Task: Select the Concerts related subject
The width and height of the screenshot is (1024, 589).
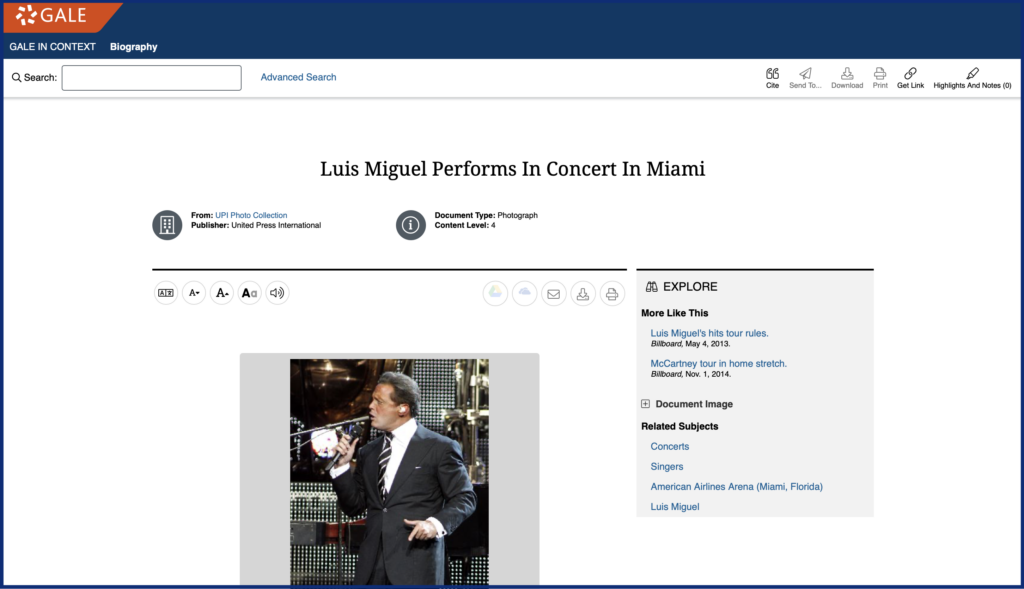Action: click(669, 446)
